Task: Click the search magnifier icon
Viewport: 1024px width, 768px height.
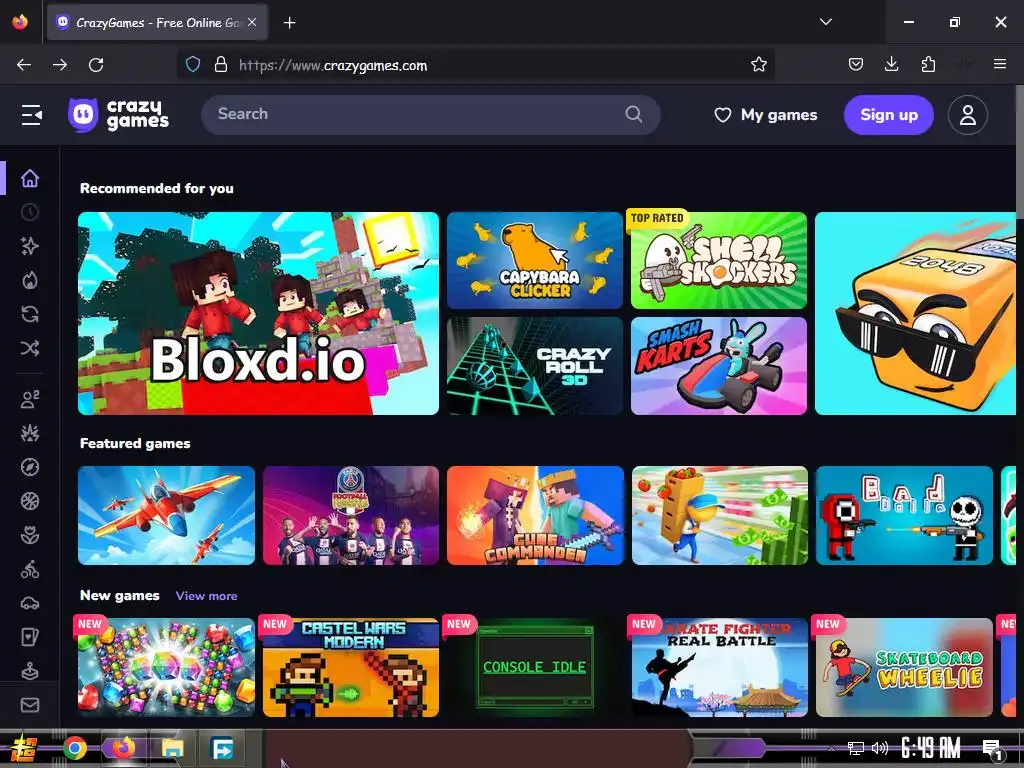Action: pos(633,114)
